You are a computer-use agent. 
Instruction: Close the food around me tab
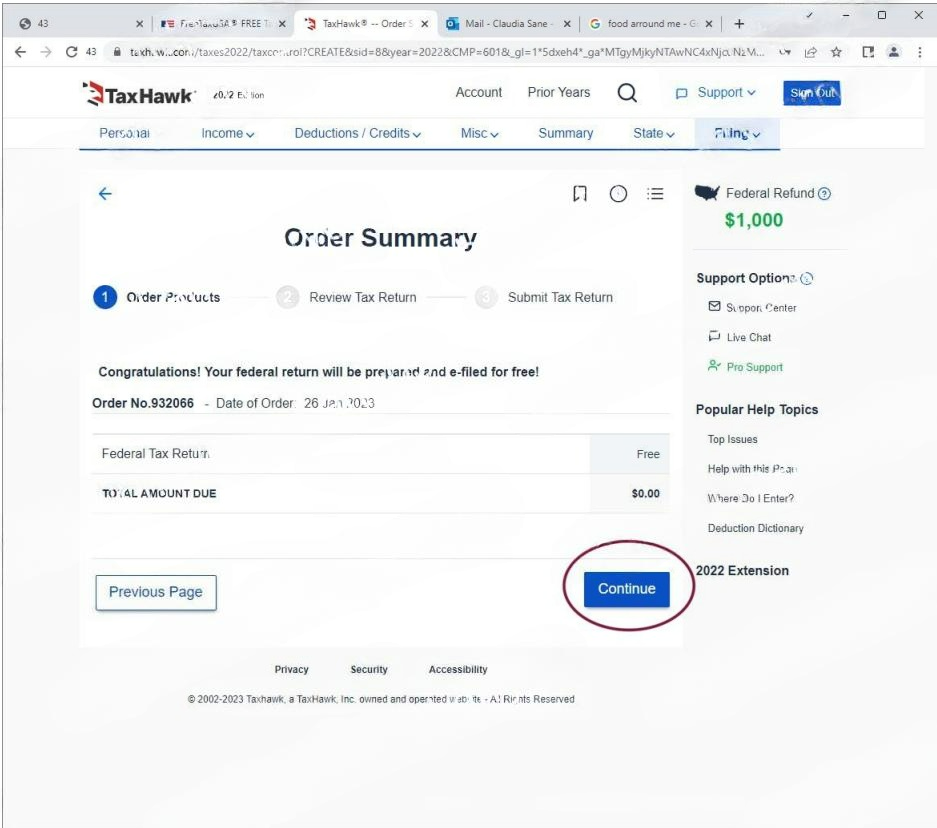709,24
